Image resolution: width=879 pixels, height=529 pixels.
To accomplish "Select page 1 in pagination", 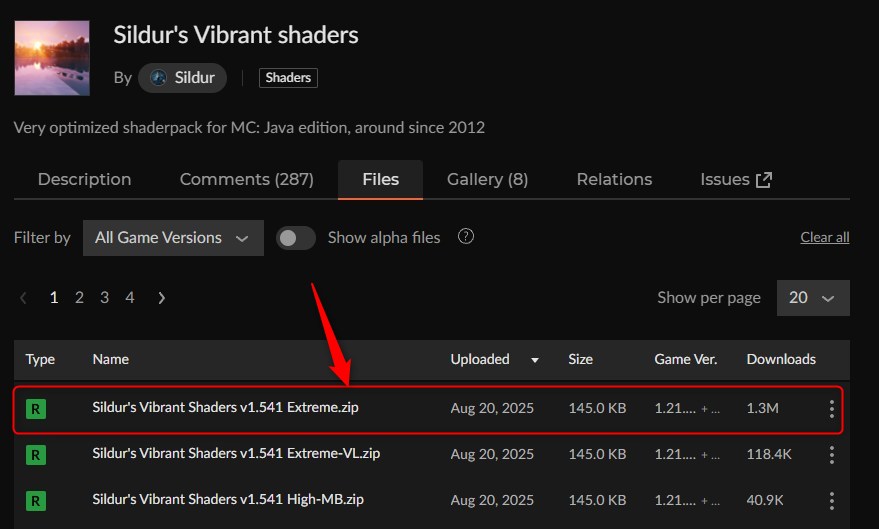I will coord(54,298).
